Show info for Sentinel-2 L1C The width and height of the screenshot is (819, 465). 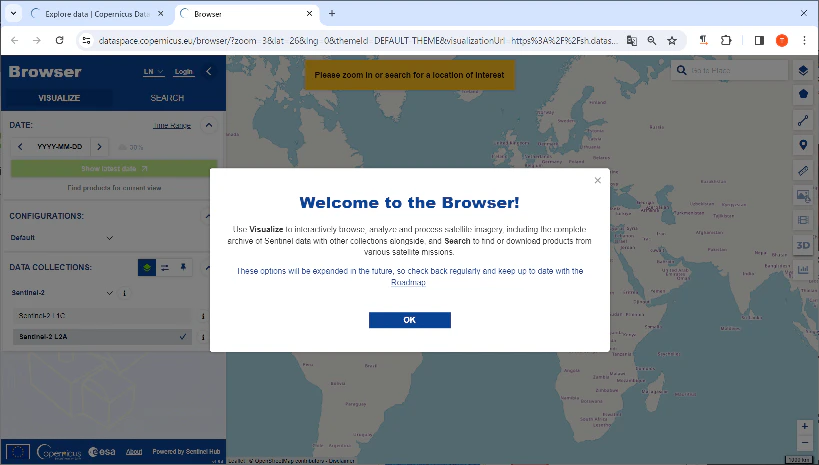coord(203,316)
